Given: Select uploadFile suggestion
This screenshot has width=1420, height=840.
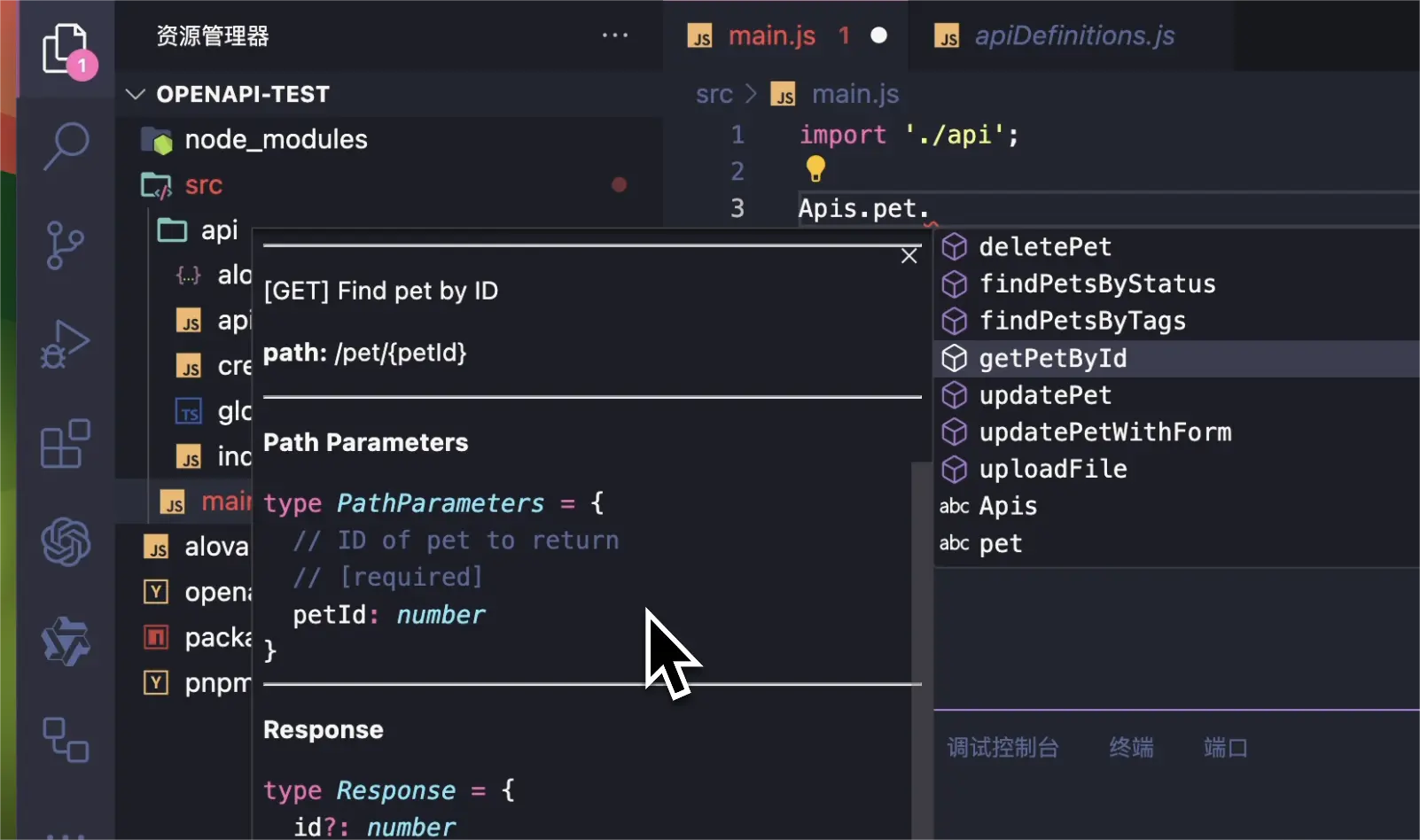Looking at the screenshot, I should point(1177,470).
